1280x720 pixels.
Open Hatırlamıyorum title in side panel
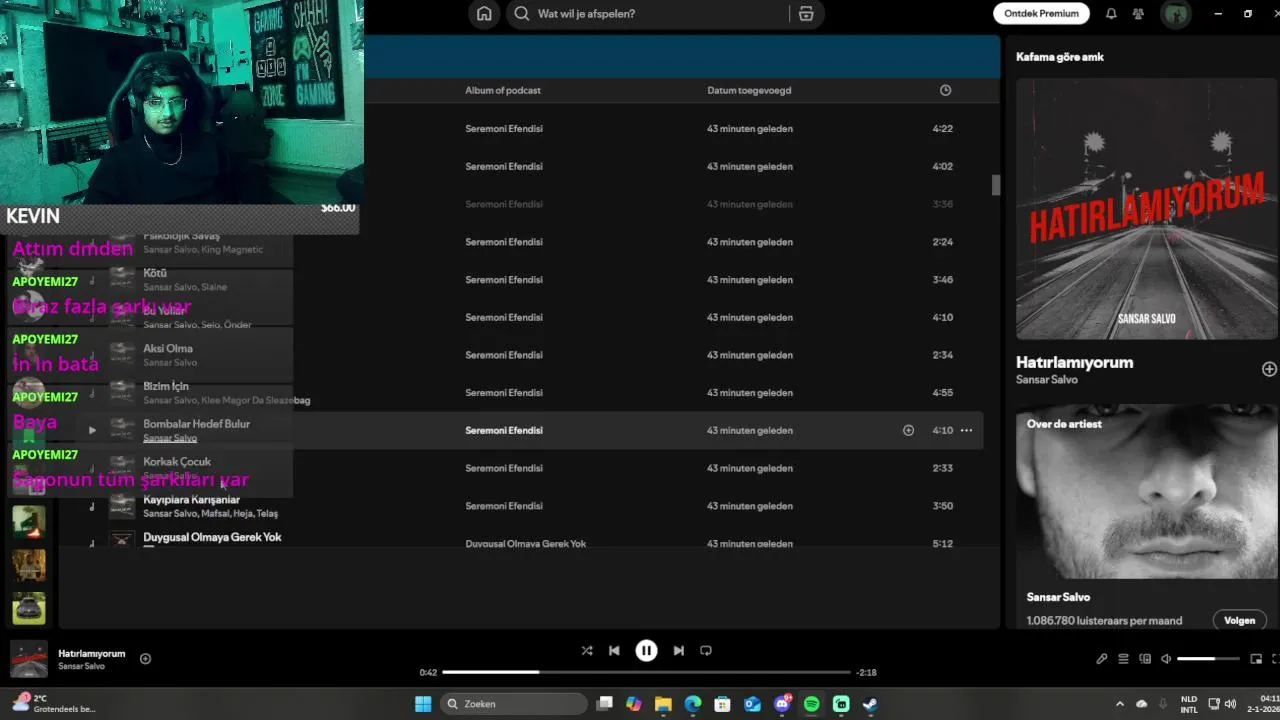(1074, 362)
